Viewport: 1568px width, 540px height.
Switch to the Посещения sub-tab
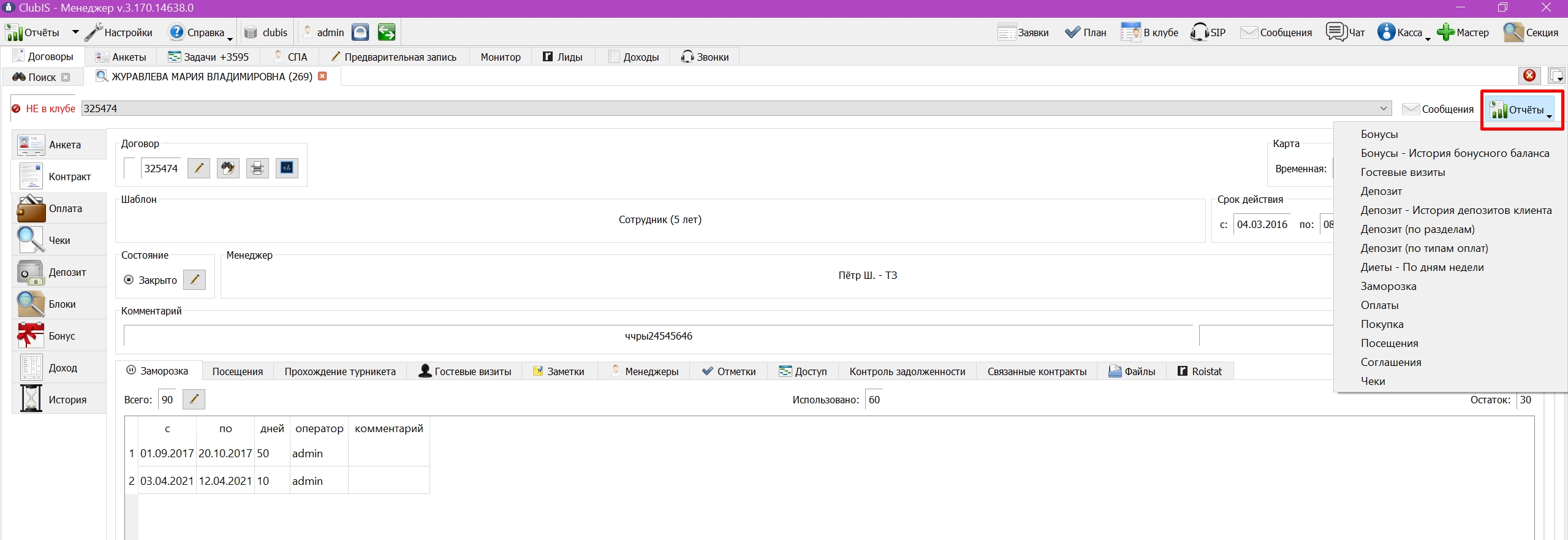[x=238, y=371]
